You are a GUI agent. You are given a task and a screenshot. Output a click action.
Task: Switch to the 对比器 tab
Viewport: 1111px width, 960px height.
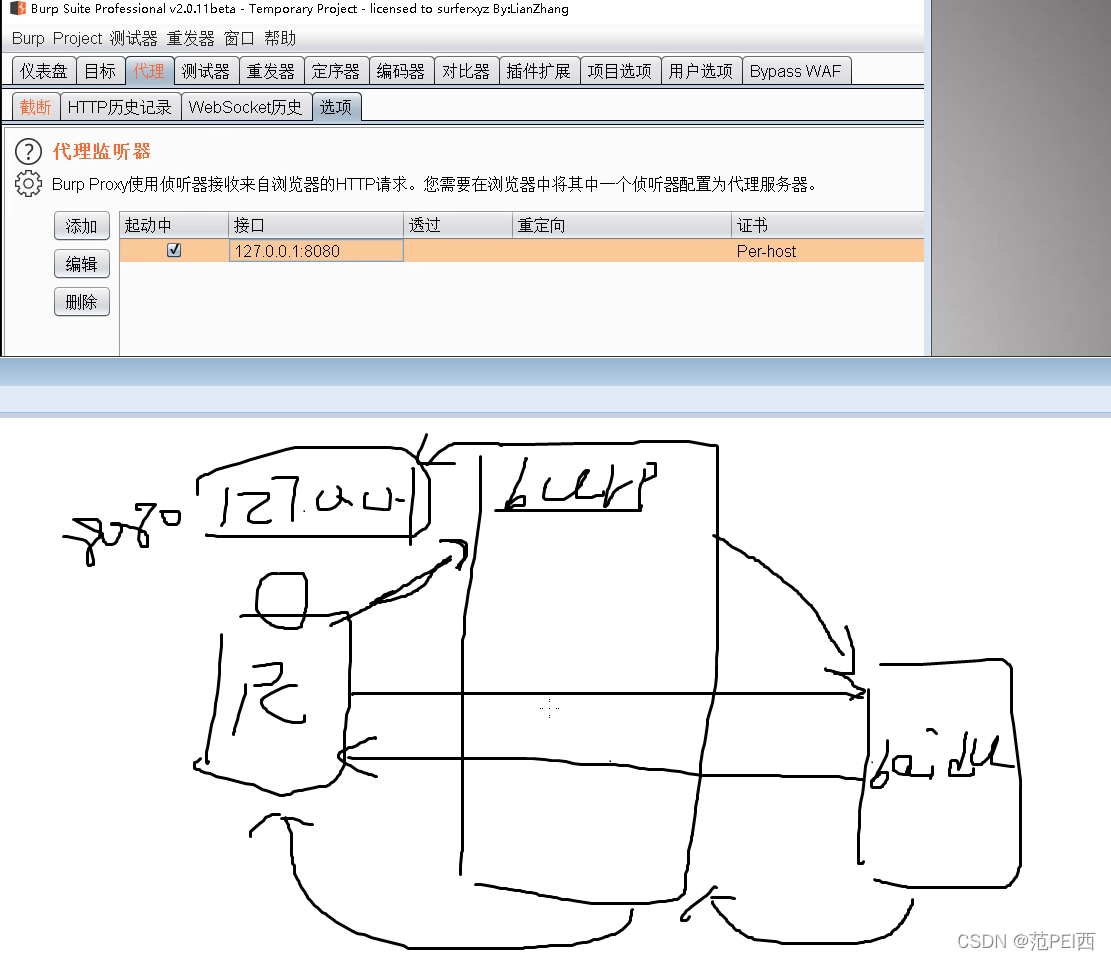(466, 71)
